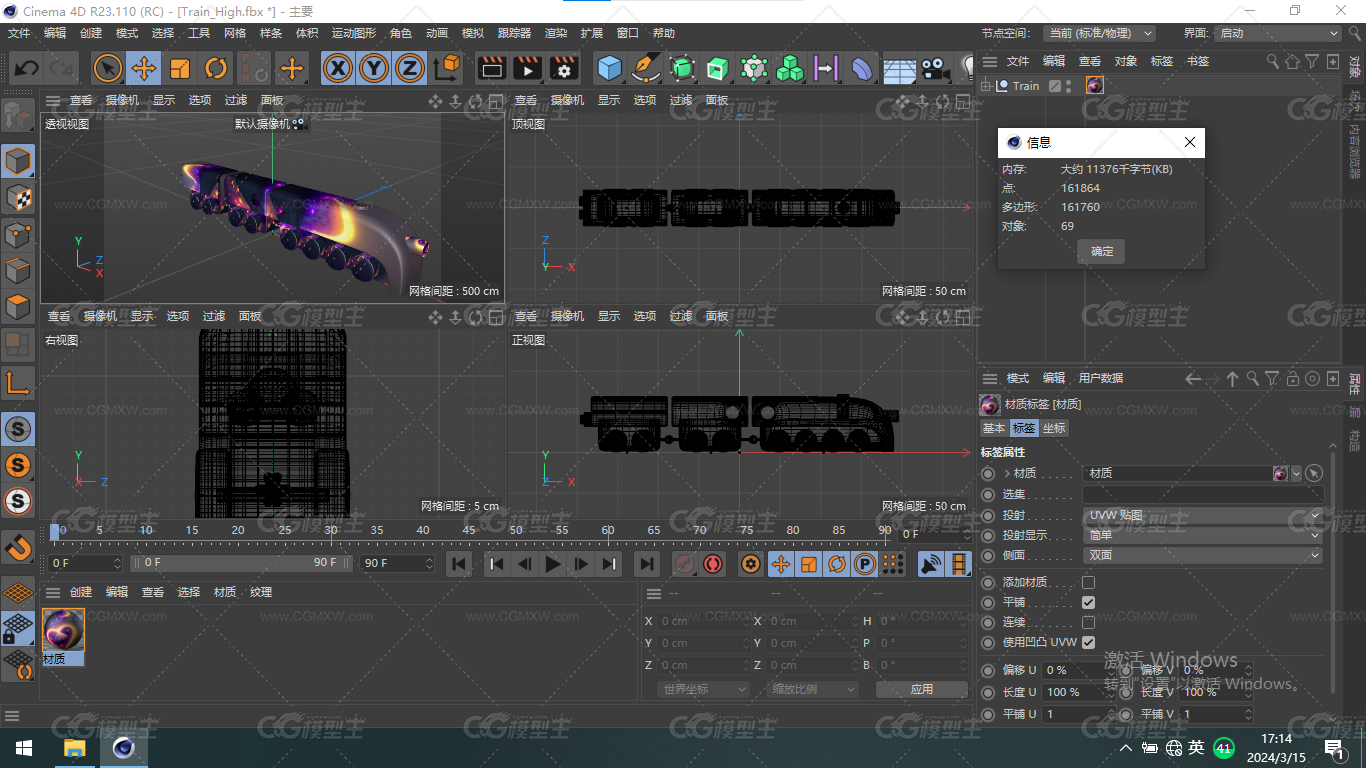Render the active view
The image size is (1366, 768).
click(x=492, y=68)
